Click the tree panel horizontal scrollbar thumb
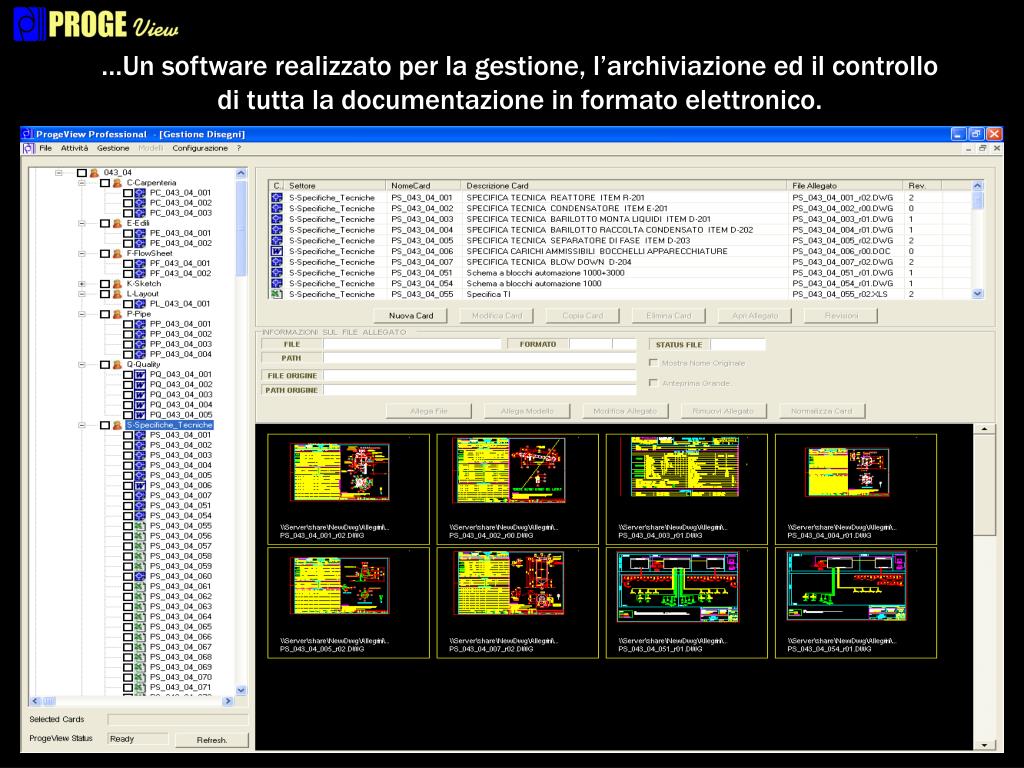The image size is (1024, 768). tap(49, 701)
